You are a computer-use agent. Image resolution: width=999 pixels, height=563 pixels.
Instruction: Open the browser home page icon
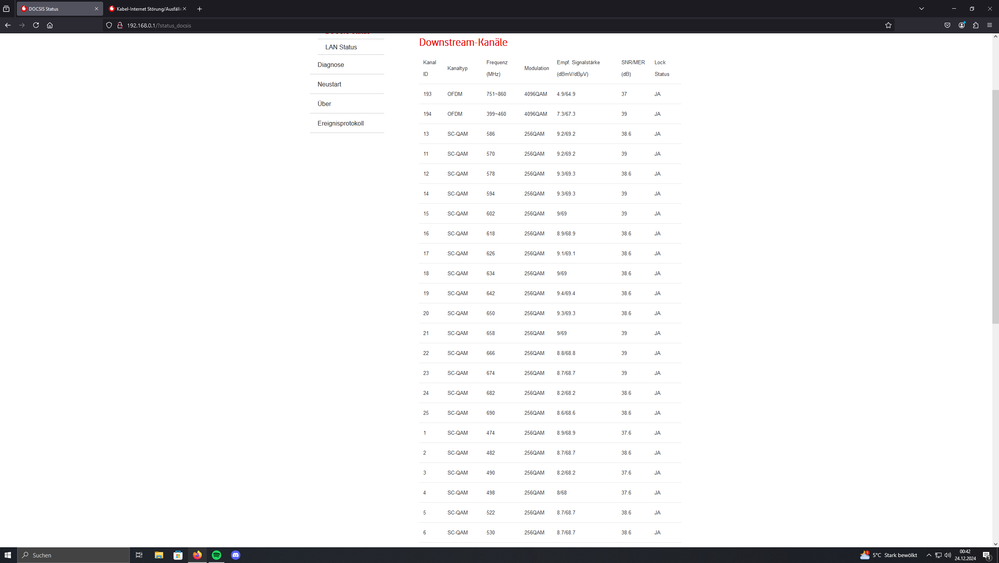tap(50, 25)
